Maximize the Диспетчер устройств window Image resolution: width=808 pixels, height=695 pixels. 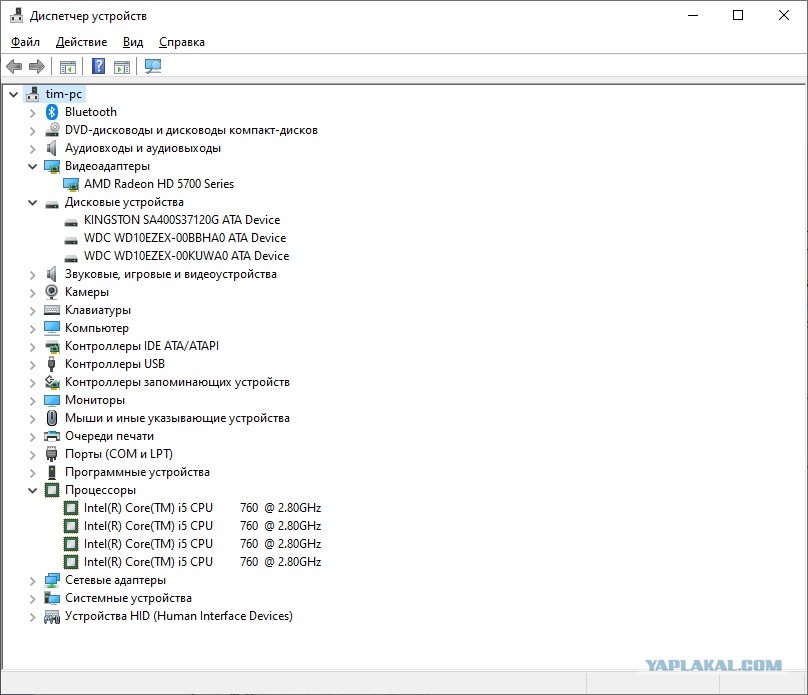738,15
